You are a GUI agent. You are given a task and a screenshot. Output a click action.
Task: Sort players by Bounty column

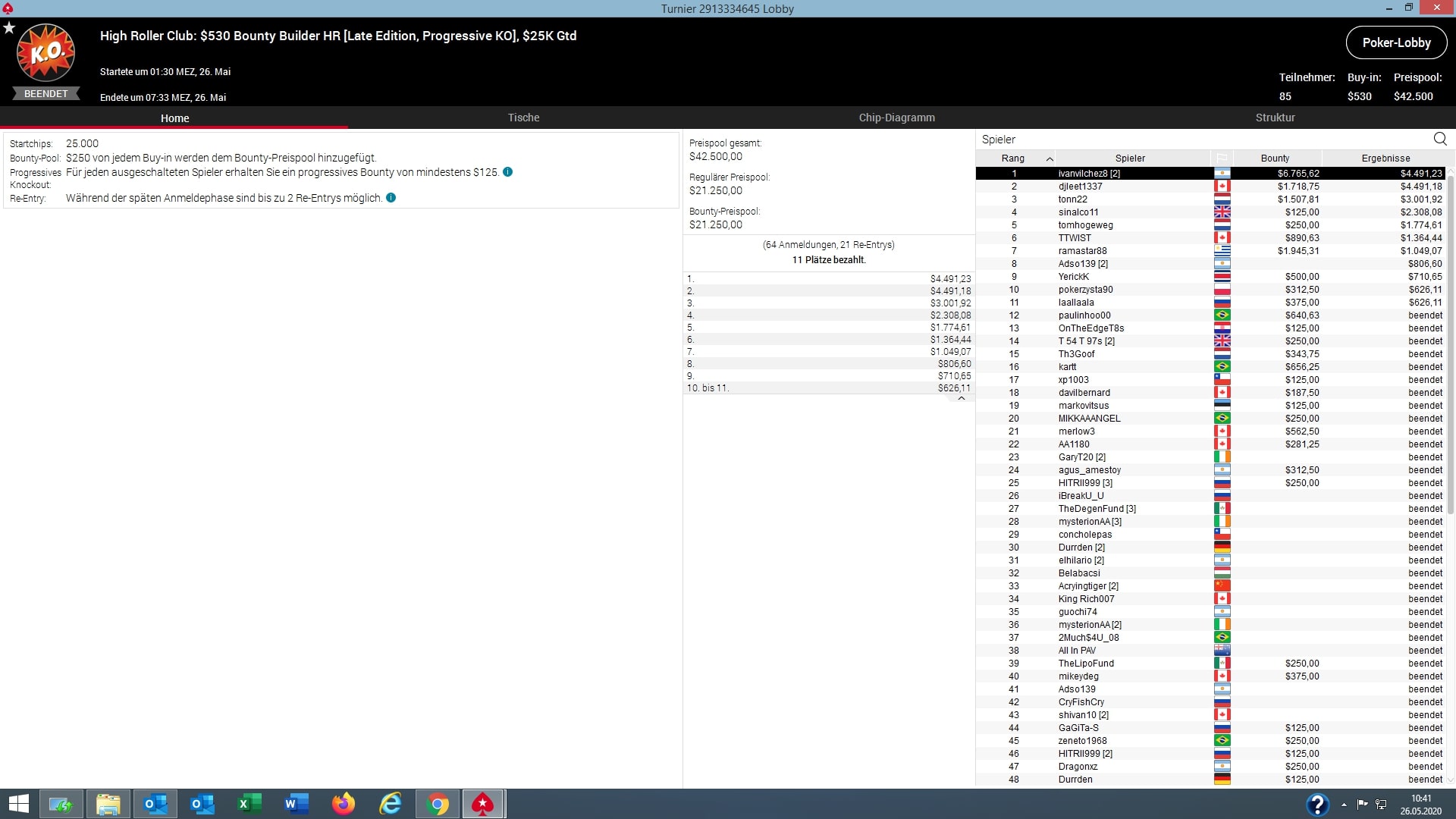[x=1275, y=158]
